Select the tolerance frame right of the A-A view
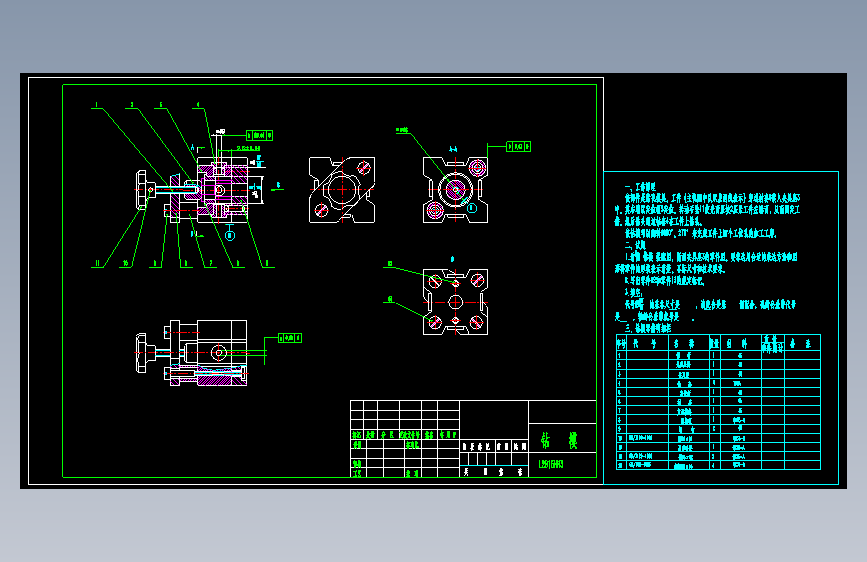The width and height of the screenshot is (867, 562). [x=519, y=147]
